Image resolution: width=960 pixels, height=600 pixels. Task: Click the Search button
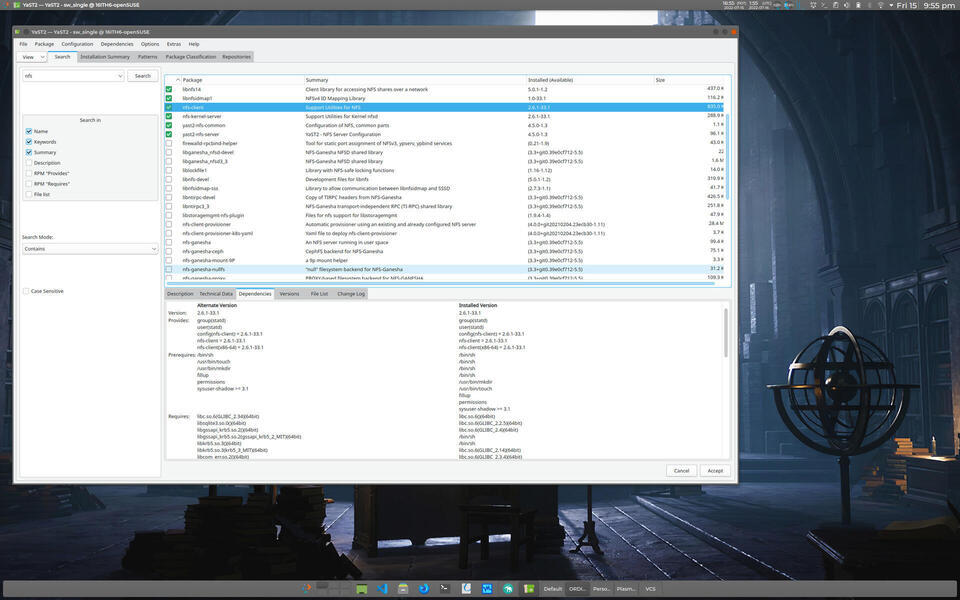tap(143, 76)
